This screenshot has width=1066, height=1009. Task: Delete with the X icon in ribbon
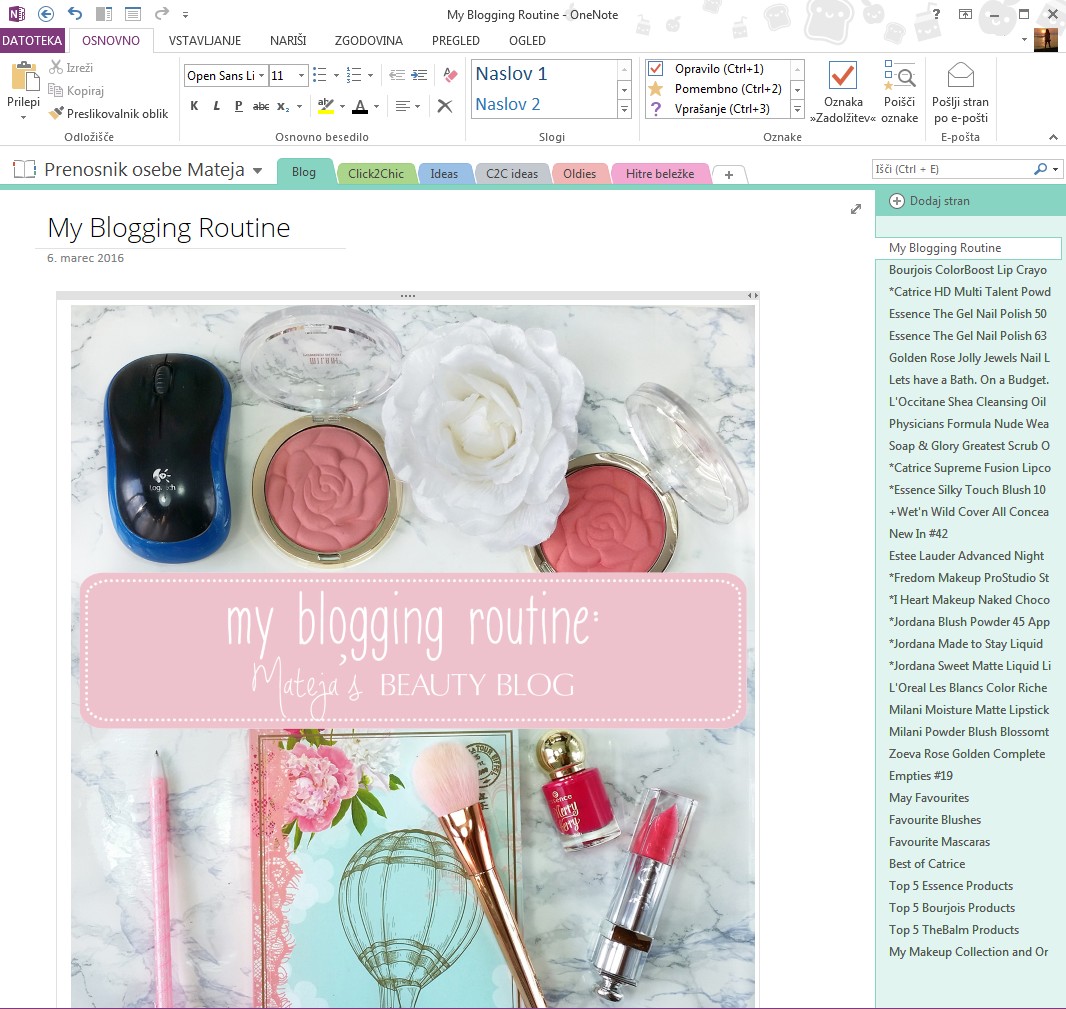[x=445, y=106]
